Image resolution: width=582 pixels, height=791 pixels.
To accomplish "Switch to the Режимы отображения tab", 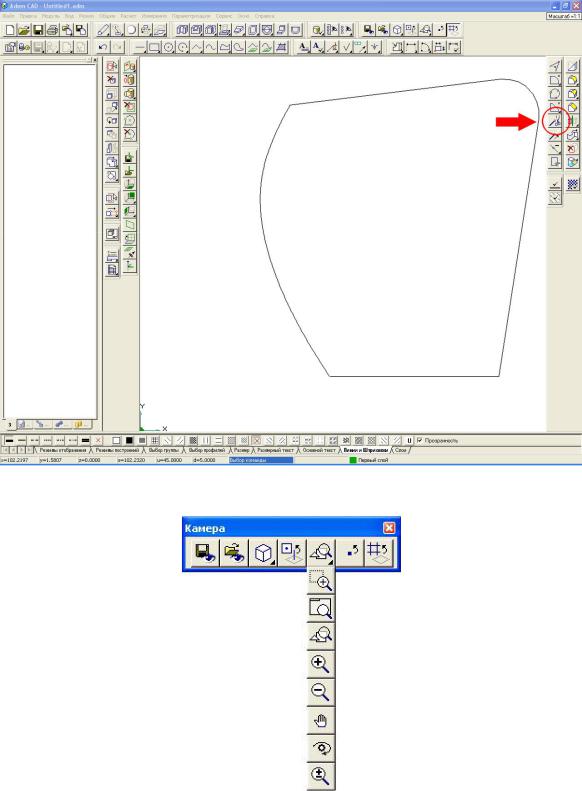I will pyautogui.click(x=63, y=450).
